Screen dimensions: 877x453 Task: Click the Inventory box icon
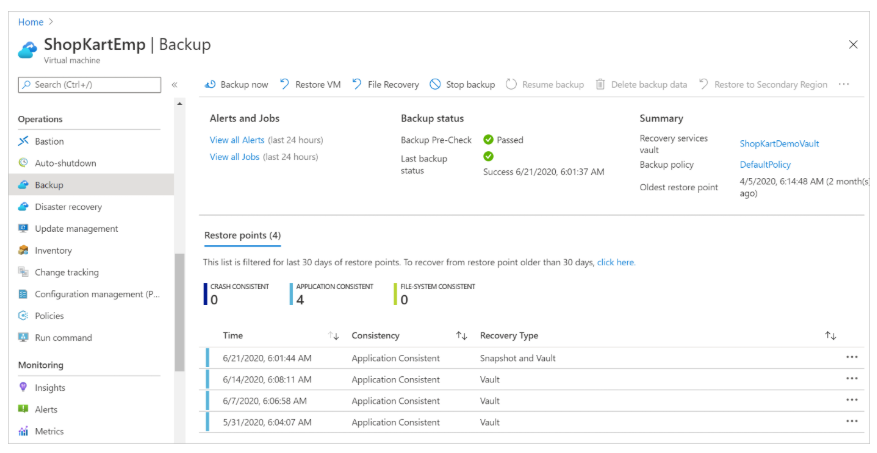[23, 250]
